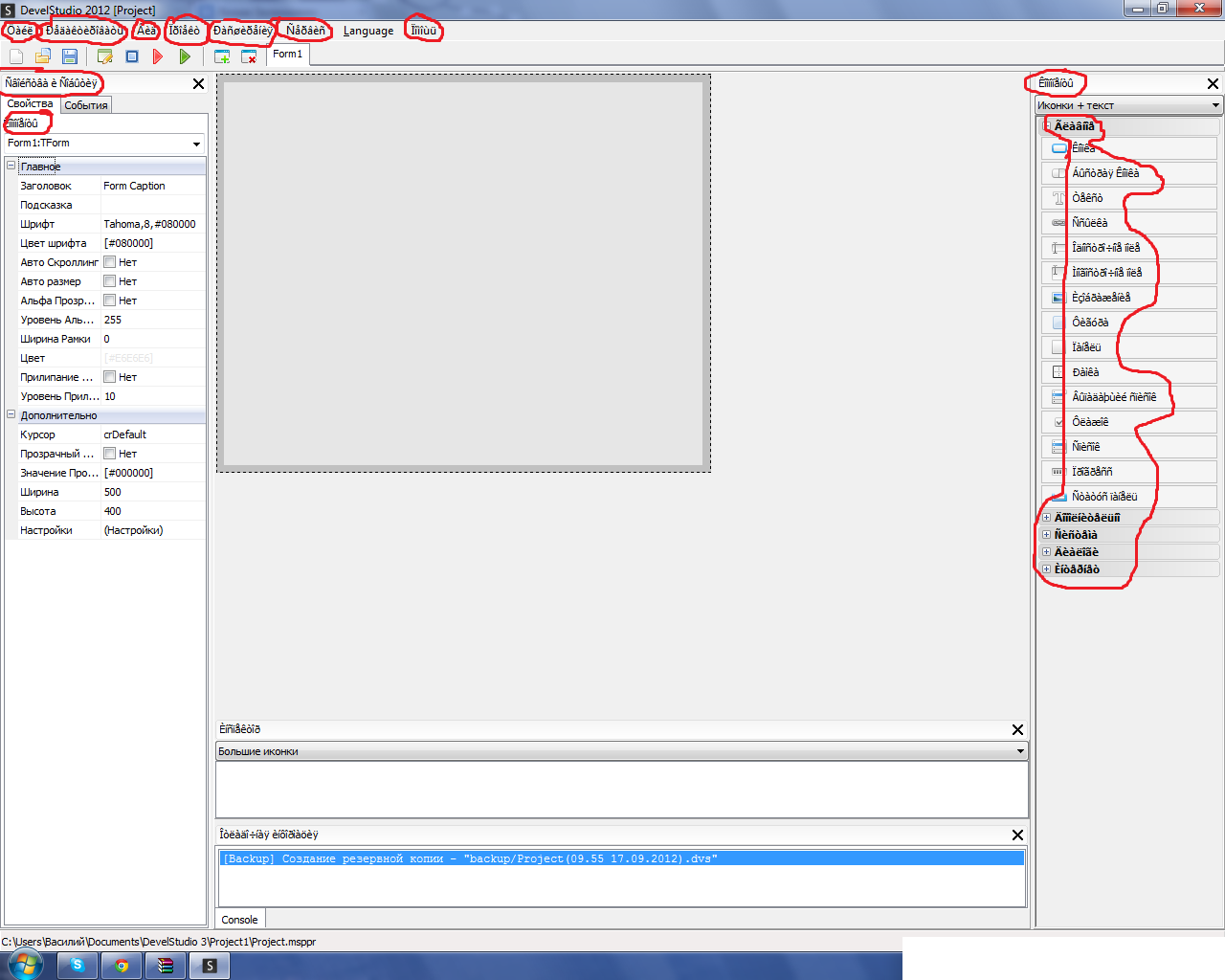Toggle the Прозрачный checkbox under Дополнительно

[110, 454]
